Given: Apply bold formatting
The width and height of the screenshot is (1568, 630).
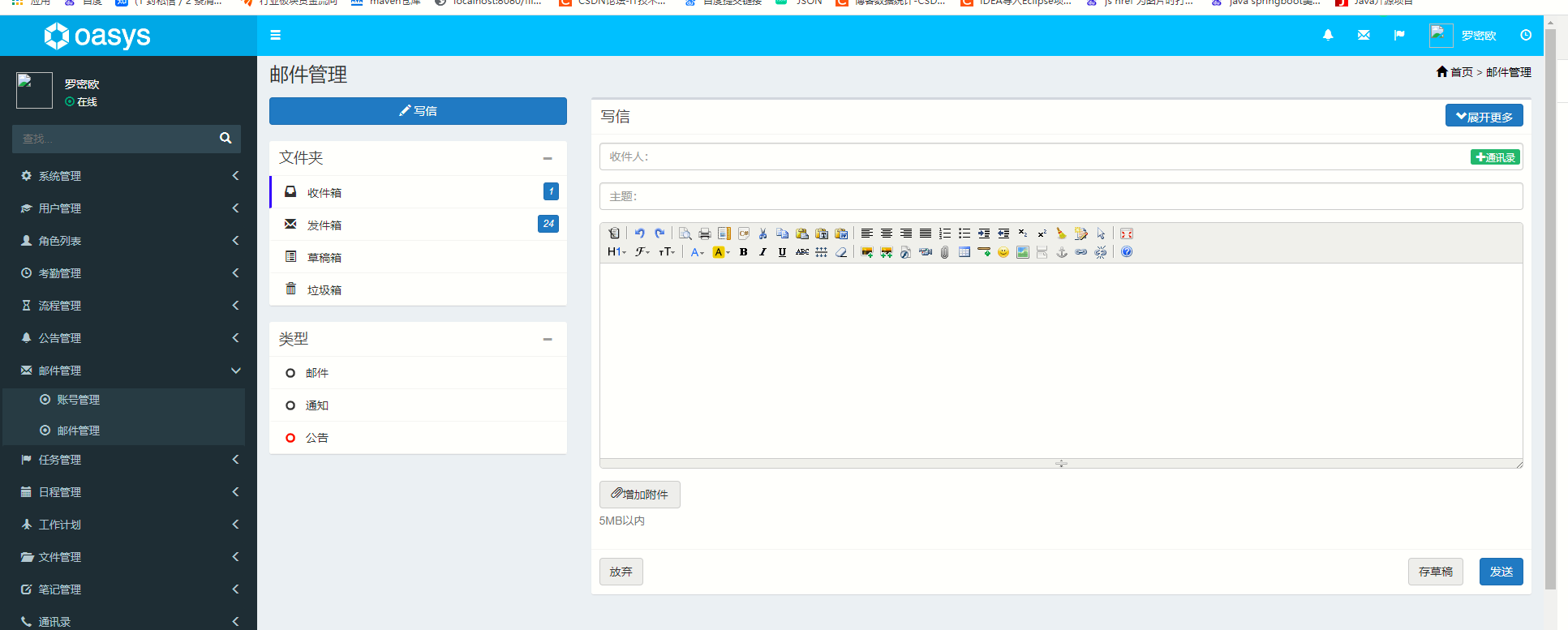Looking at the screenshot, I should pos(744,252).
